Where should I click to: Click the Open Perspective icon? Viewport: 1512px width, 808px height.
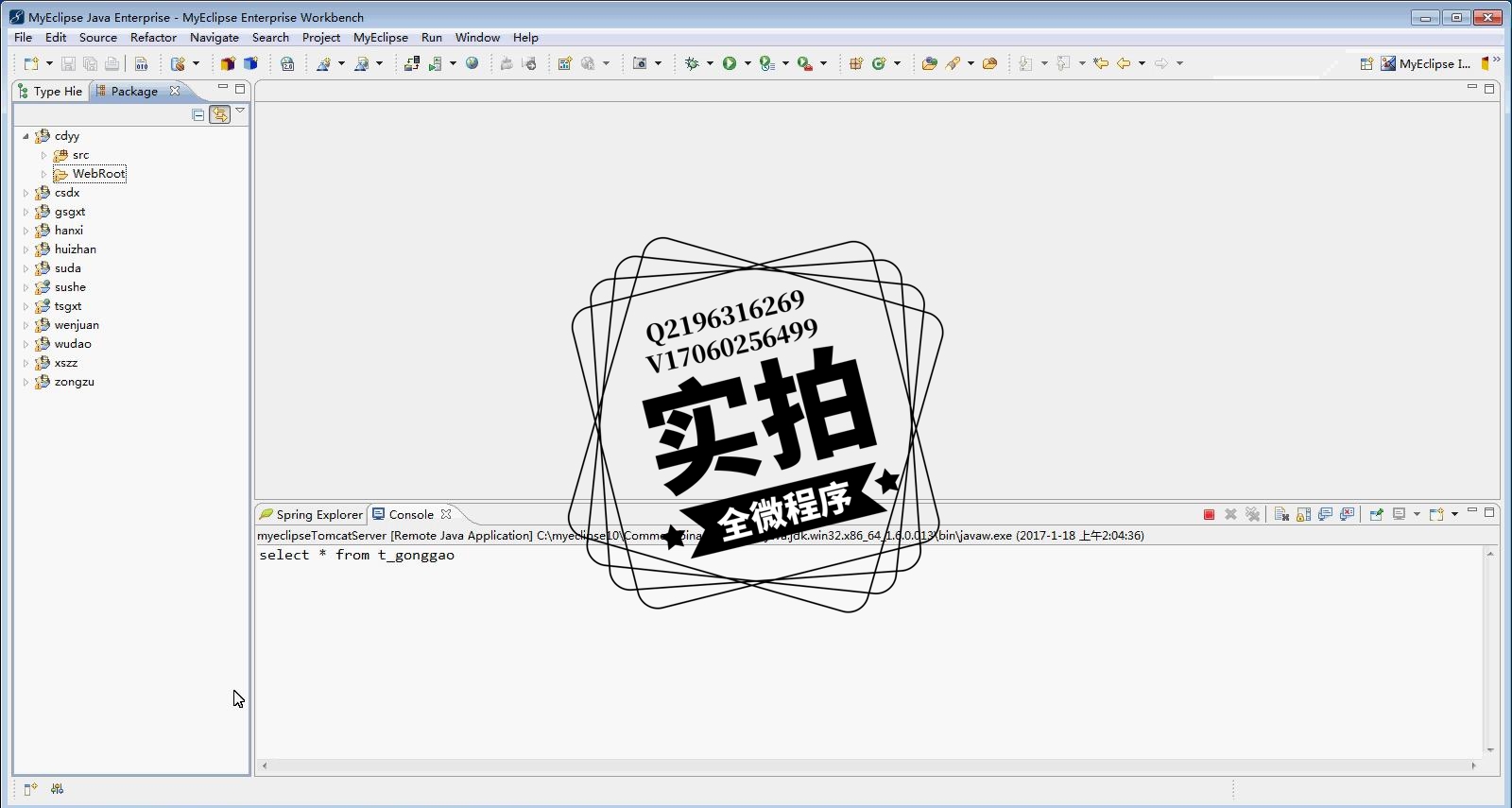coord(1366,63)
